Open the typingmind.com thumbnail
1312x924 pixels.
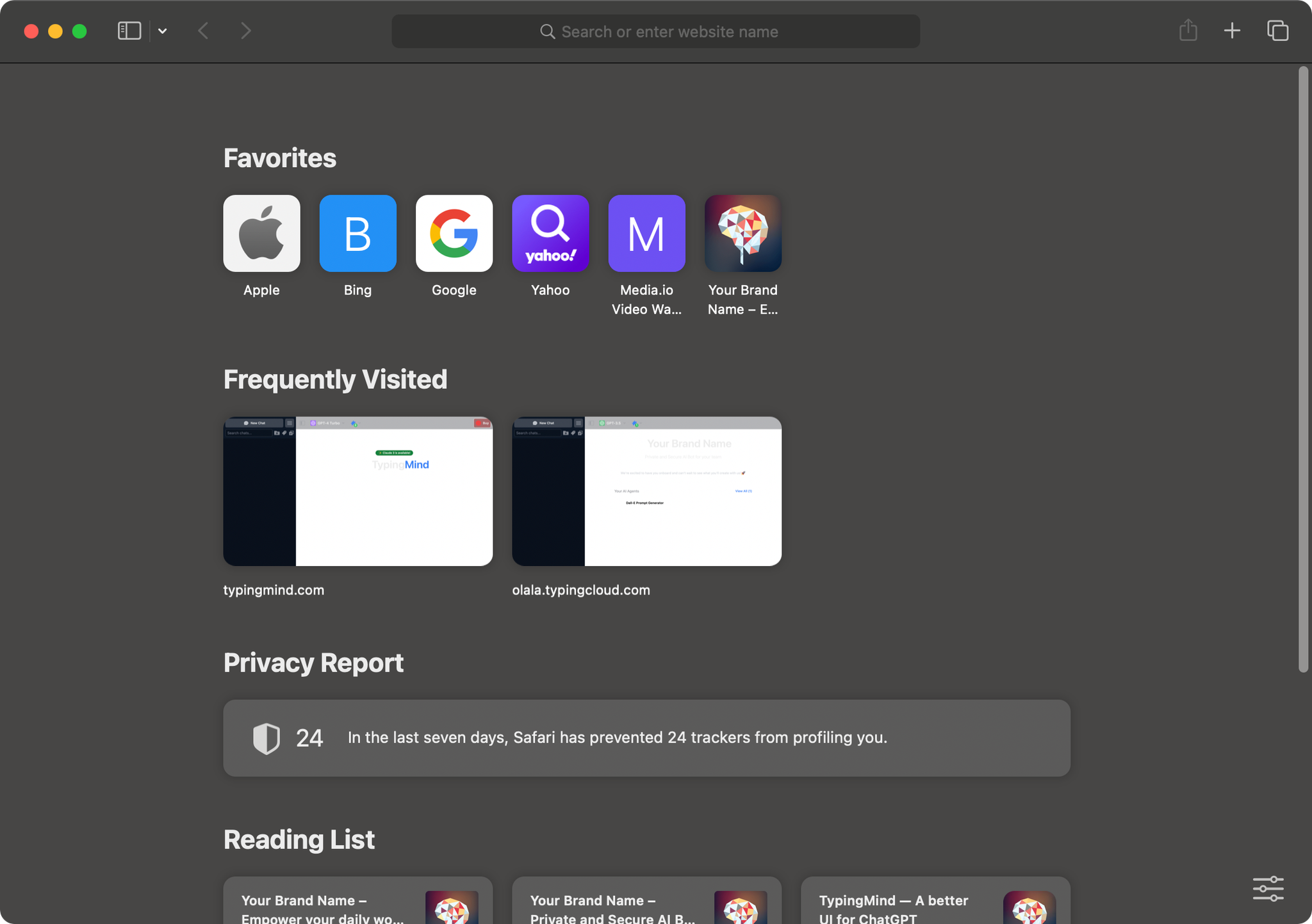(x=357, y=491)
